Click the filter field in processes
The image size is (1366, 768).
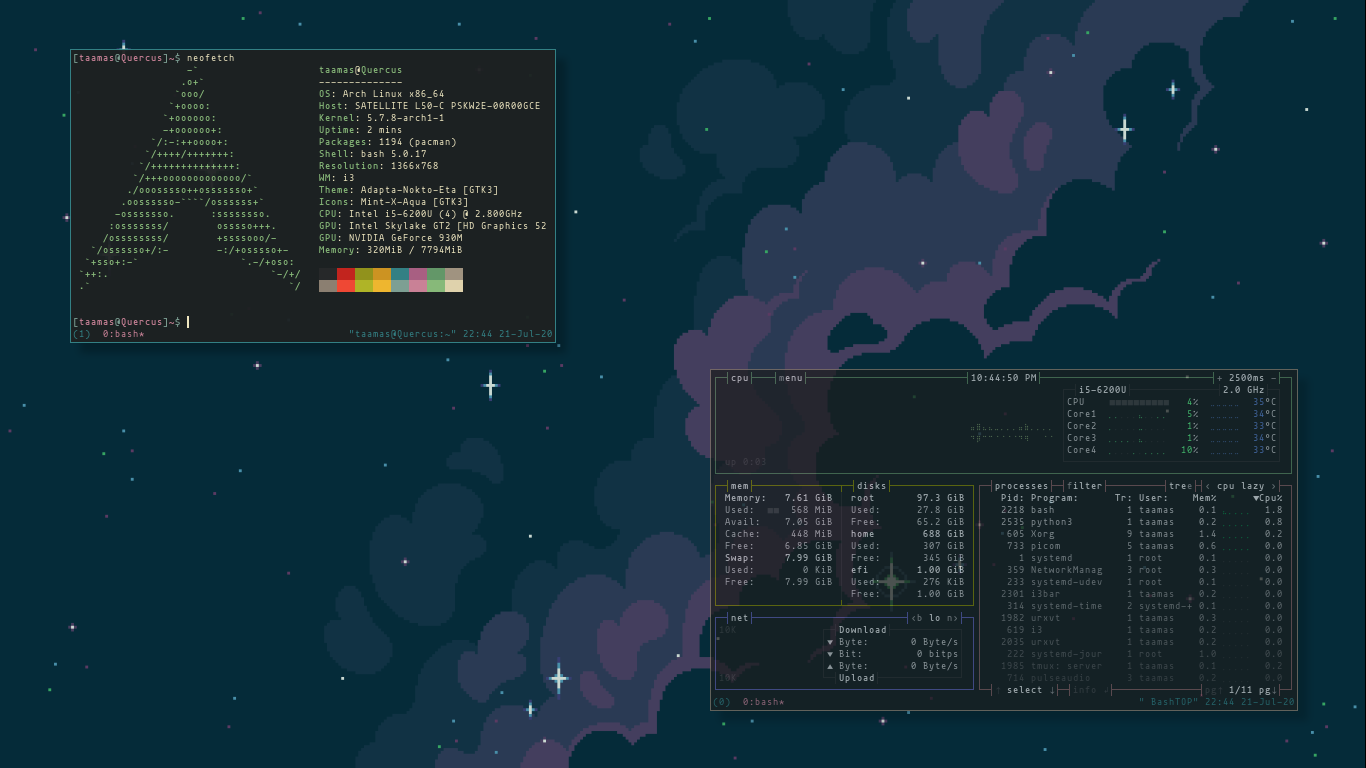[x=1085, y=486]
